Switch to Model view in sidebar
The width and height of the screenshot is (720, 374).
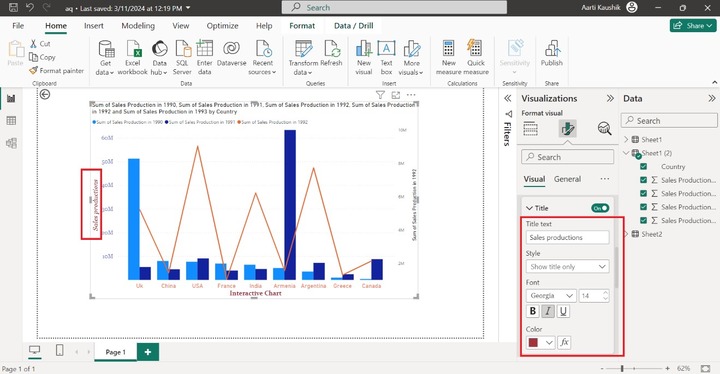(11, 143)
